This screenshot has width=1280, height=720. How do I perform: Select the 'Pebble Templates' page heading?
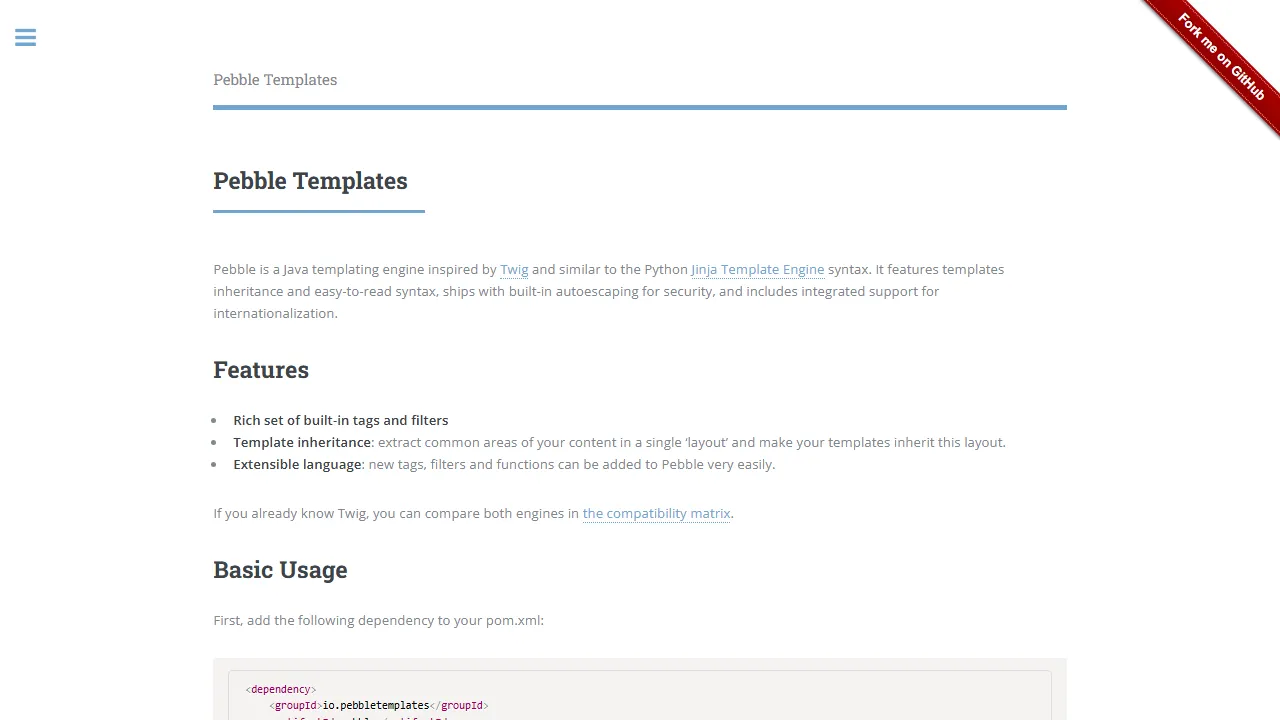[310, 181]
